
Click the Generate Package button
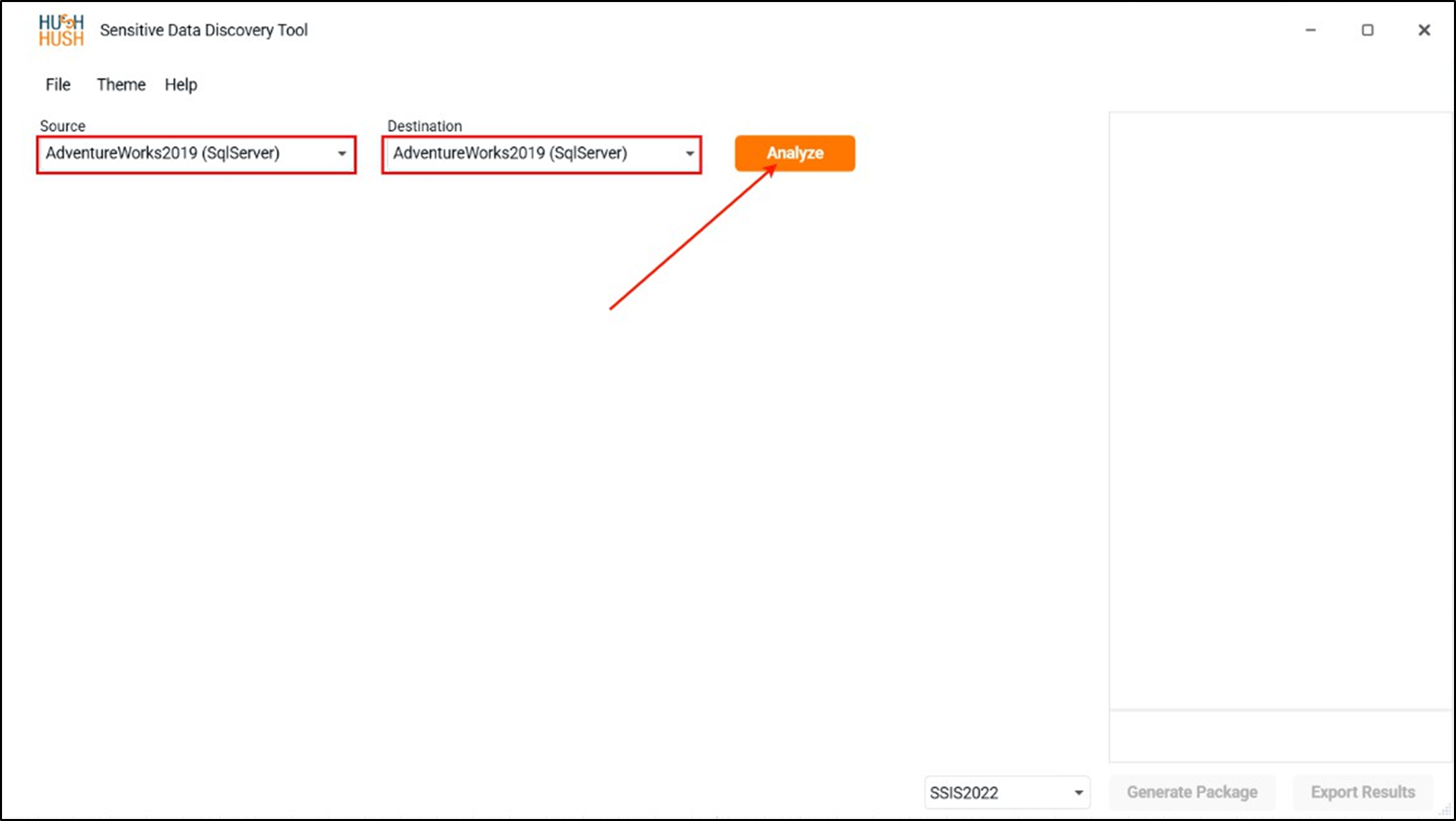pos(1192,793)
